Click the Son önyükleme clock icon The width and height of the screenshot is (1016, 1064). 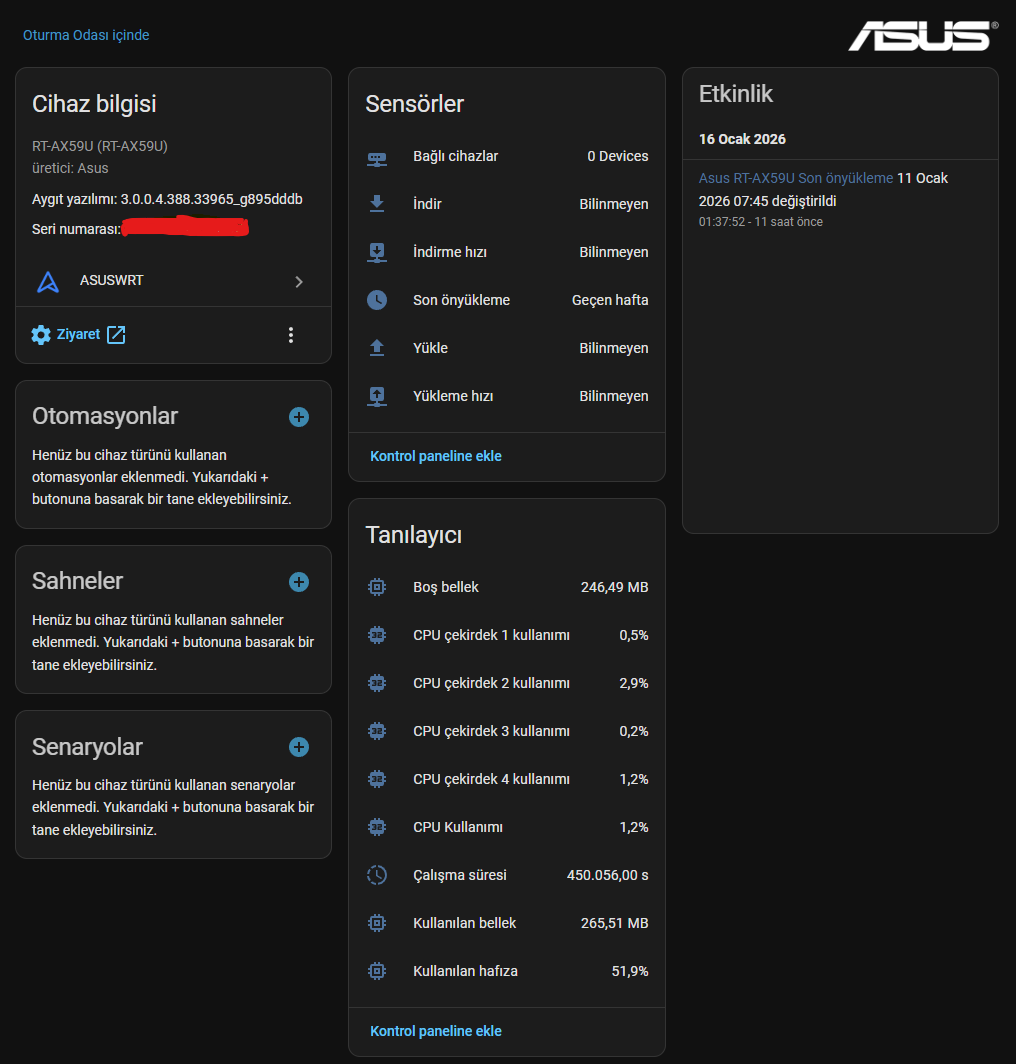377,300
